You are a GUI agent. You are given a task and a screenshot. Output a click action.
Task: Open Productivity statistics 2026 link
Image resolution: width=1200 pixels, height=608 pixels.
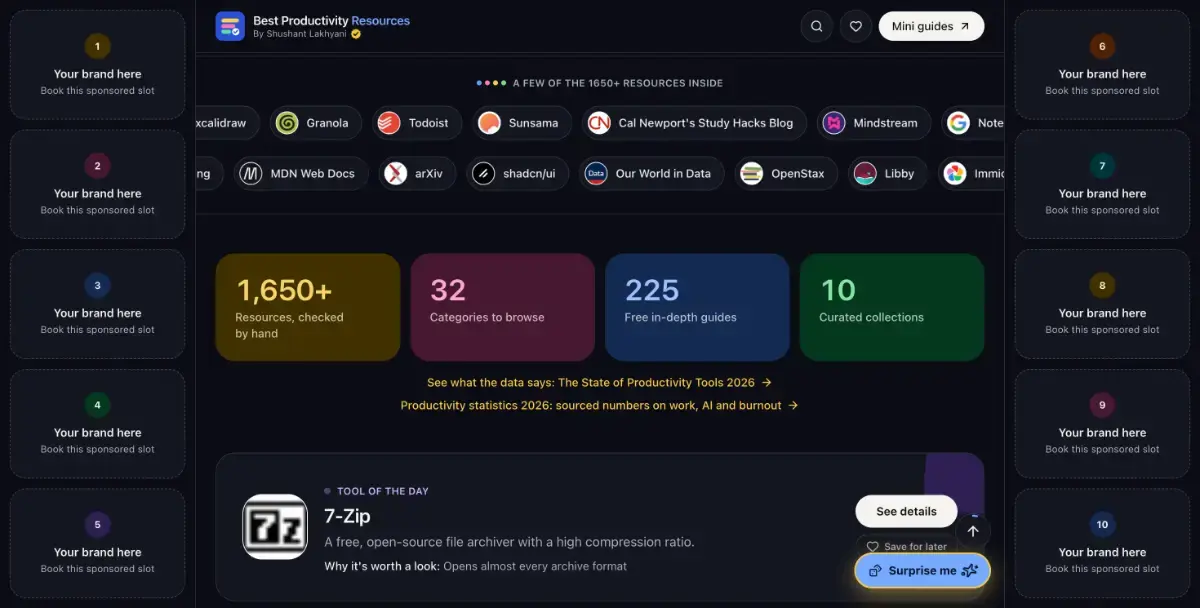click(x=599, y=405)
